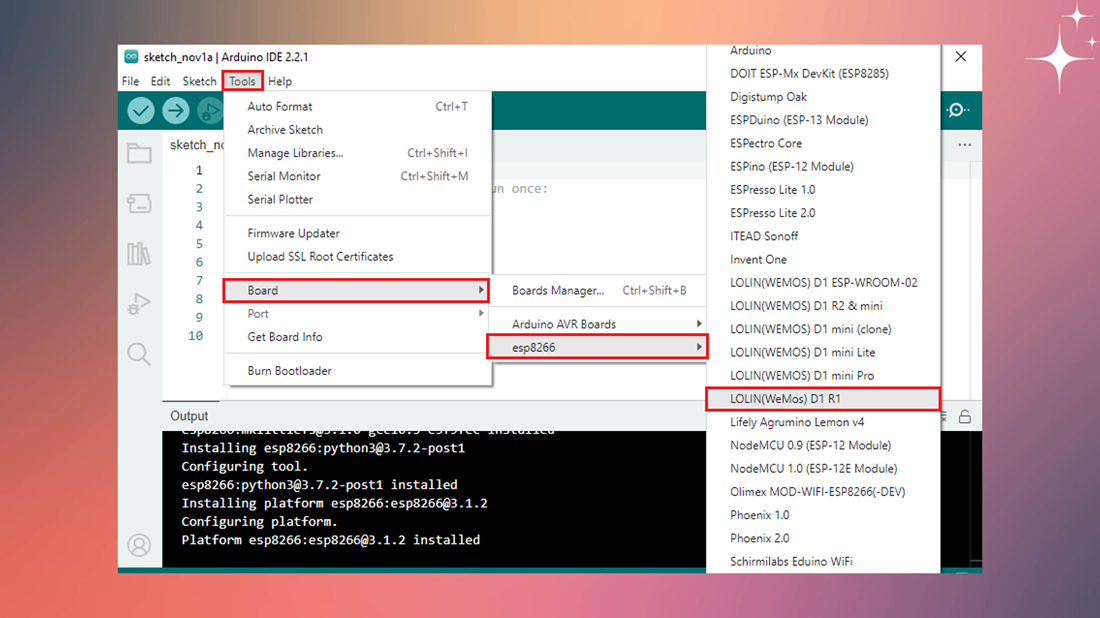Open Serial Monitor from Tools menu

(x=357, y=176)
